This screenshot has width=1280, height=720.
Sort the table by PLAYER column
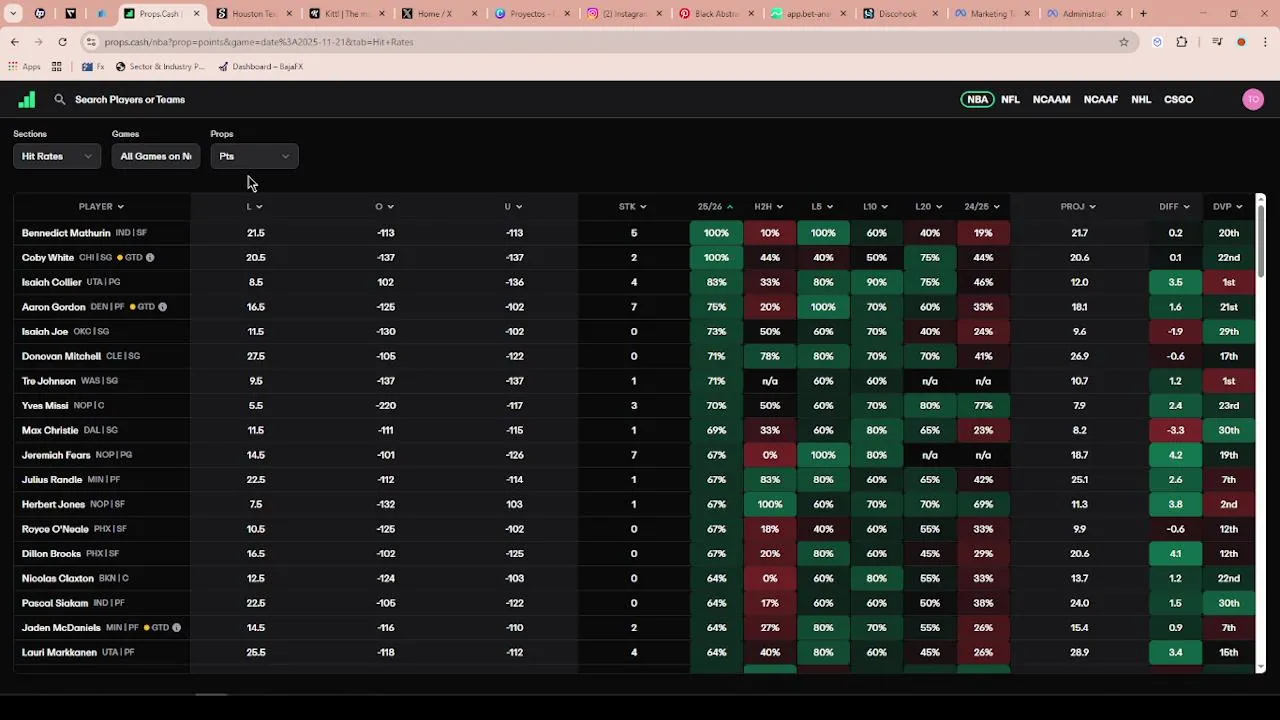(x=101, y=207)
